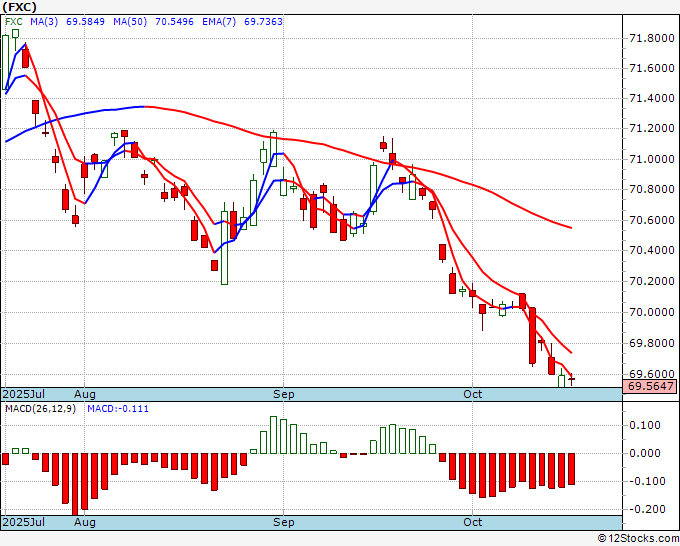Click the last candlestick on price chart
Image resolution: width=680 pixels, height=546 pixels.
click(x=572, y=379)
